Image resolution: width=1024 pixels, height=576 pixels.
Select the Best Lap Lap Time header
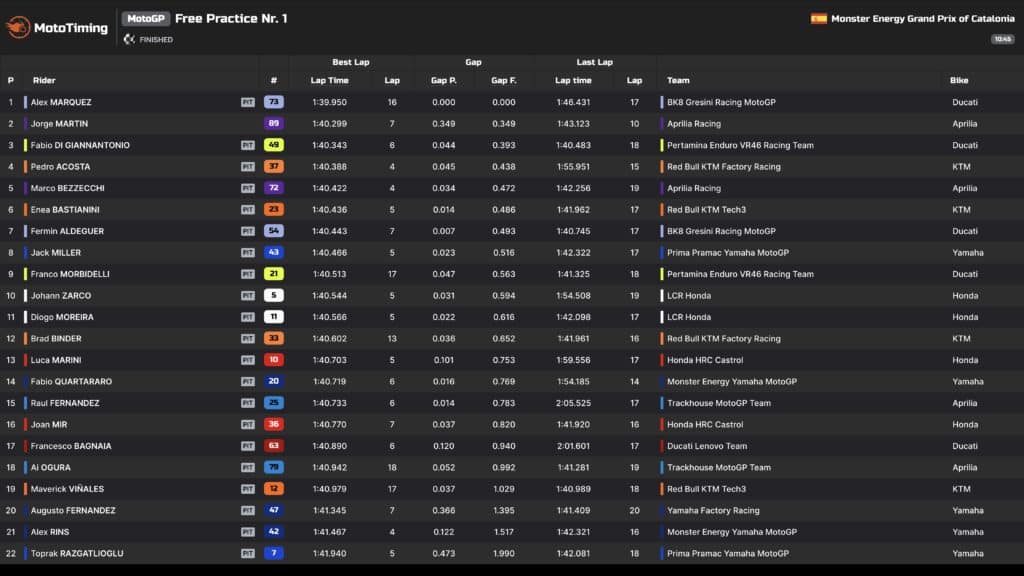coord(329,80)
